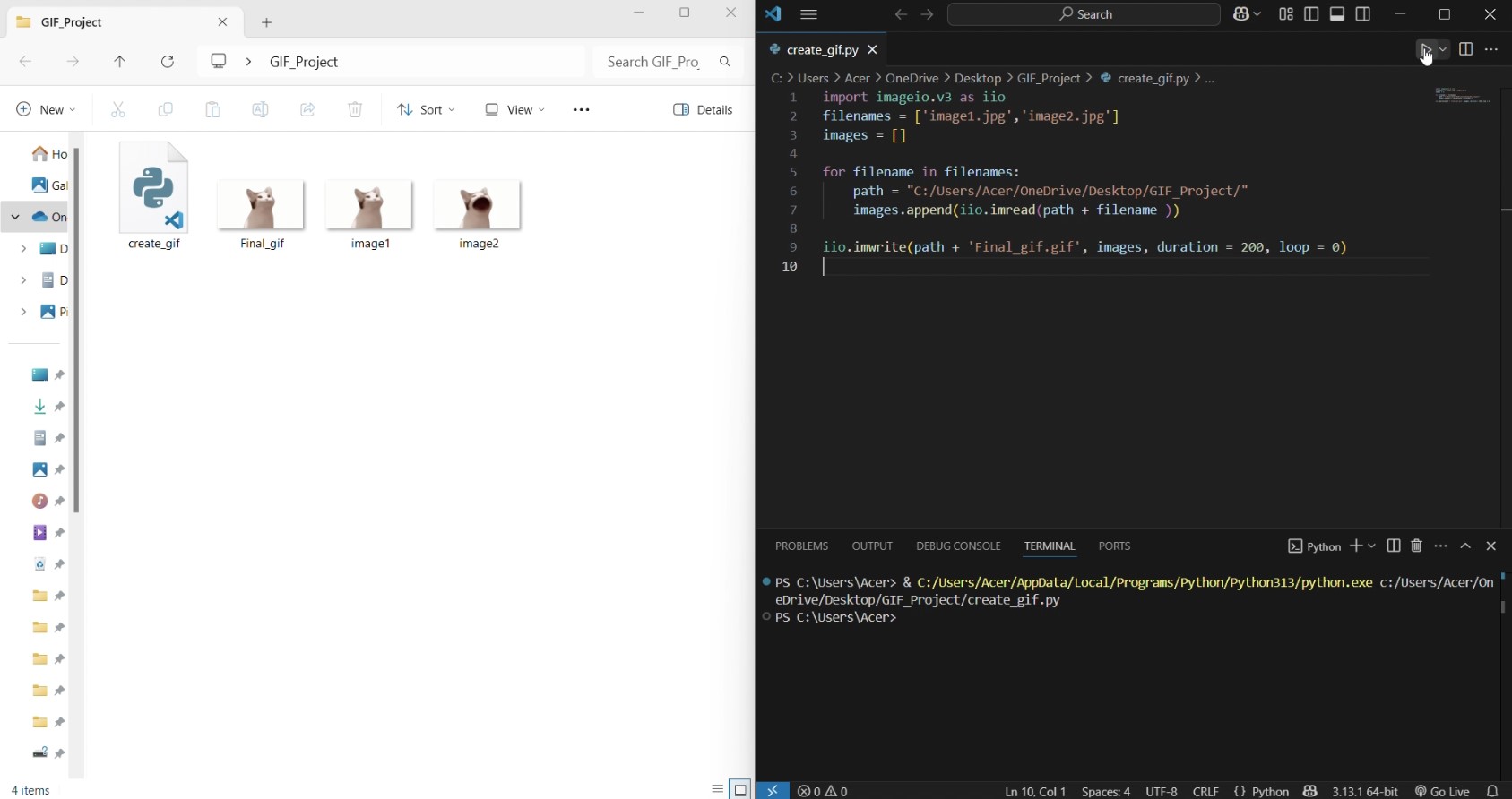Click the Delete trash icon in Explorer
The height and width of the screenshot is (799, 1512).
[x=355, y=109]
